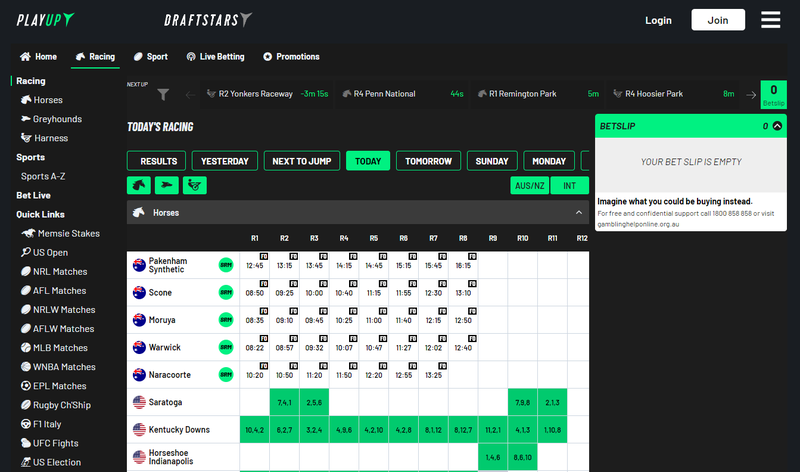Open NRL Matches quick link
The height and width of the screenshot is (472, 800).
click(54, 271)
